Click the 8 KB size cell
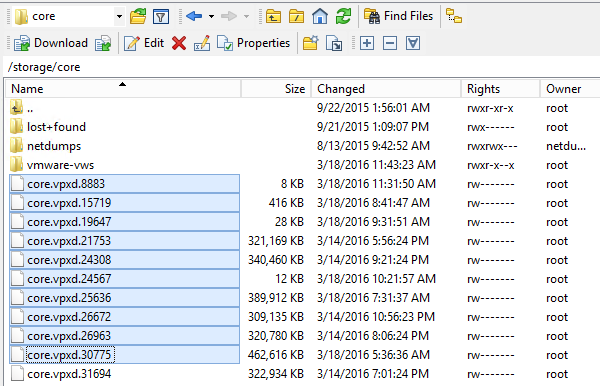The image size is (600, 386). 292,184
